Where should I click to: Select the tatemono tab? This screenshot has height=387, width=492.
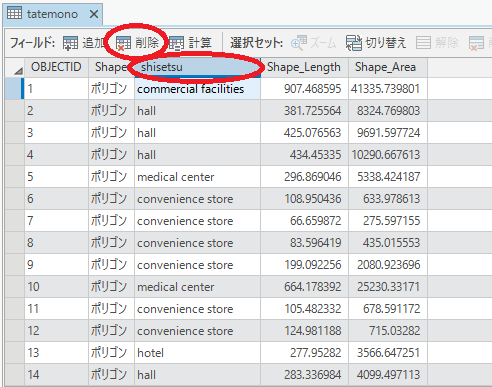coord(53,14)
